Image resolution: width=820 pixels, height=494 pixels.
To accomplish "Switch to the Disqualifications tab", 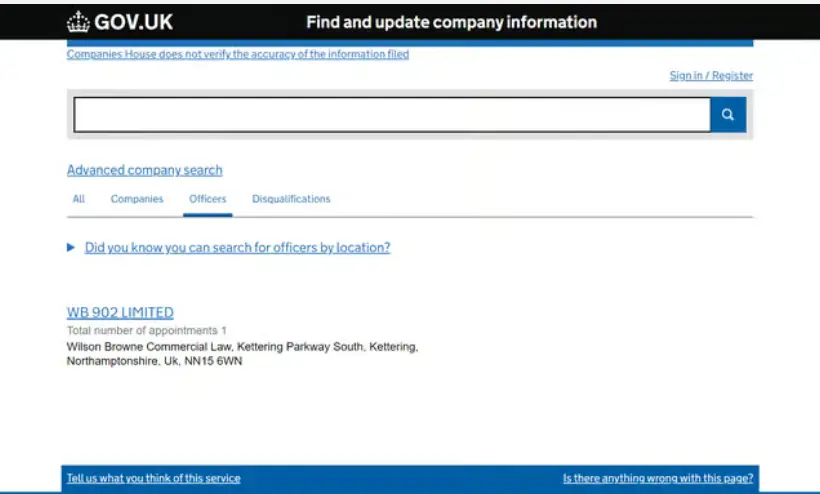I will [x=291, y=199].
